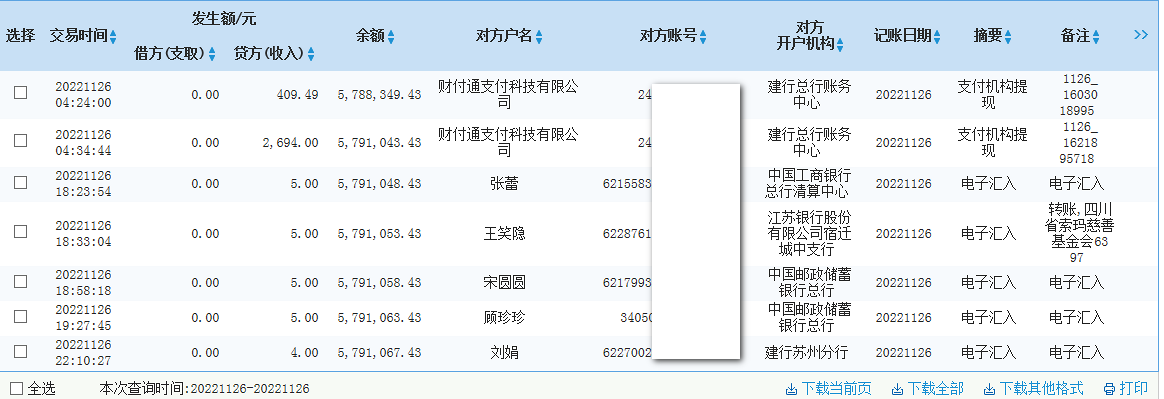Click balance 5,791,067.43 cell

pyautogui.click(x=379, y=353)
